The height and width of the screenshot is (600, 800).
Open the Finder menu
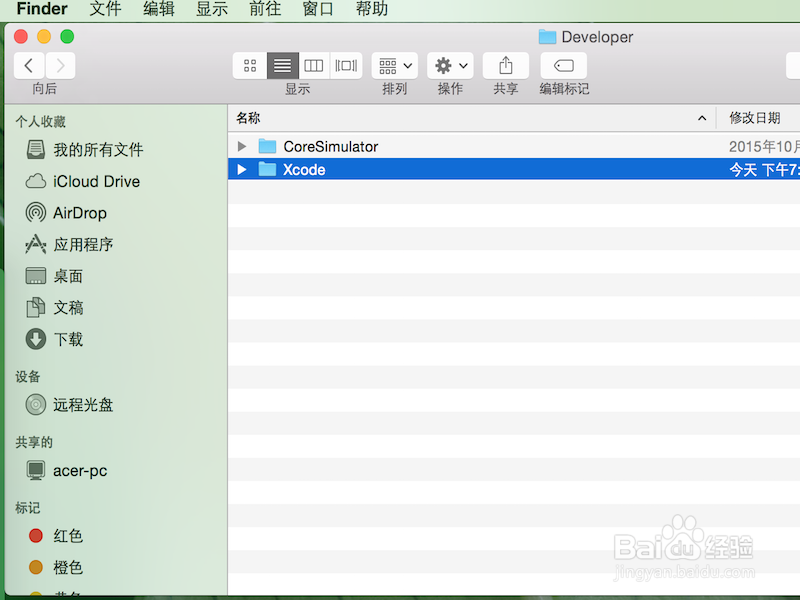tap(42, 9)
